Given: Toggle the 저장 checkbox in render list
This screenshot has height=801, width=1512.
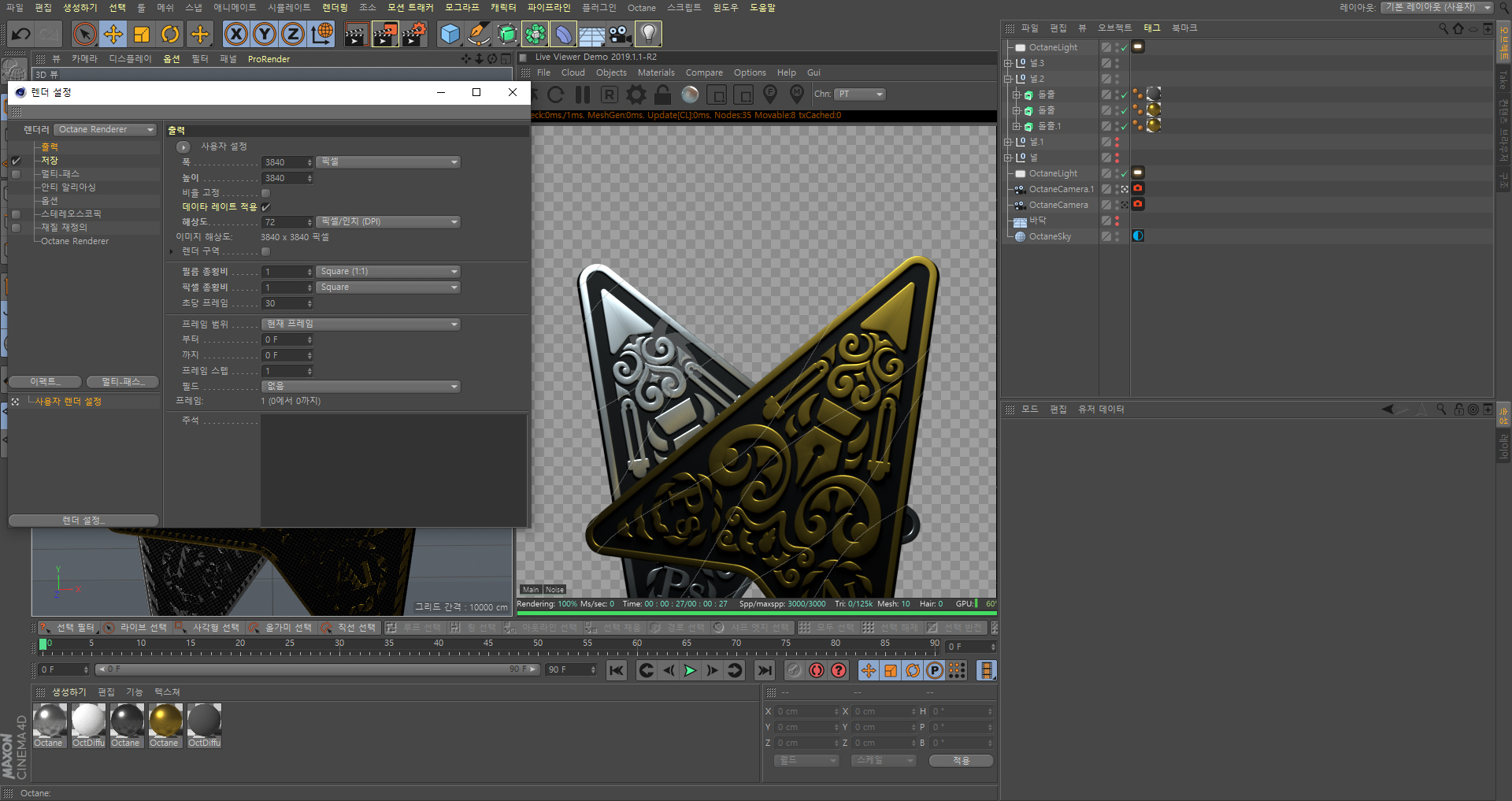Looking at the screenshot, I should coord(16,161).
